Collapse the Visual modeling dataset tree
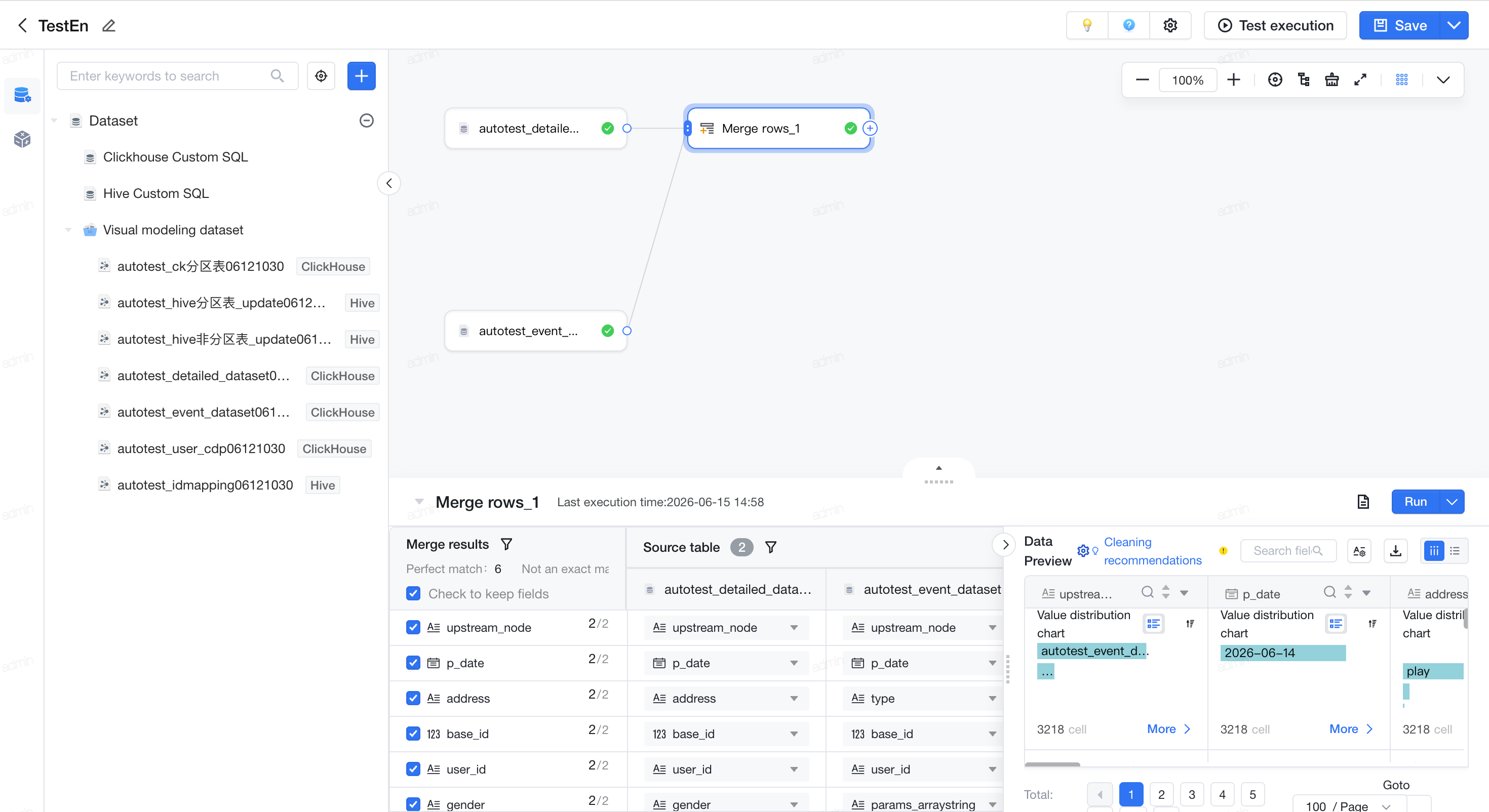The height and width of the screenshot is (812, 1489). [x=68, y=230]
